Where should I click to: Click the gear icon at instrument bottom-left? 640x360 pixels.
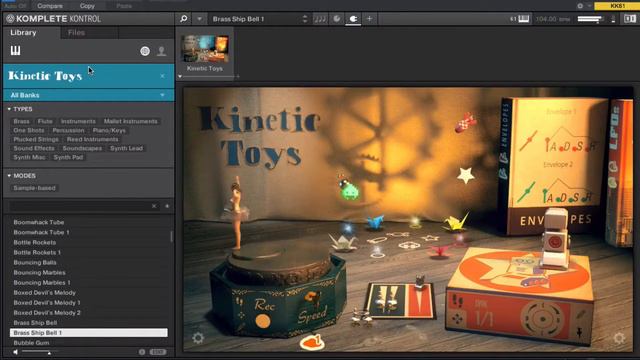point(198,338)
